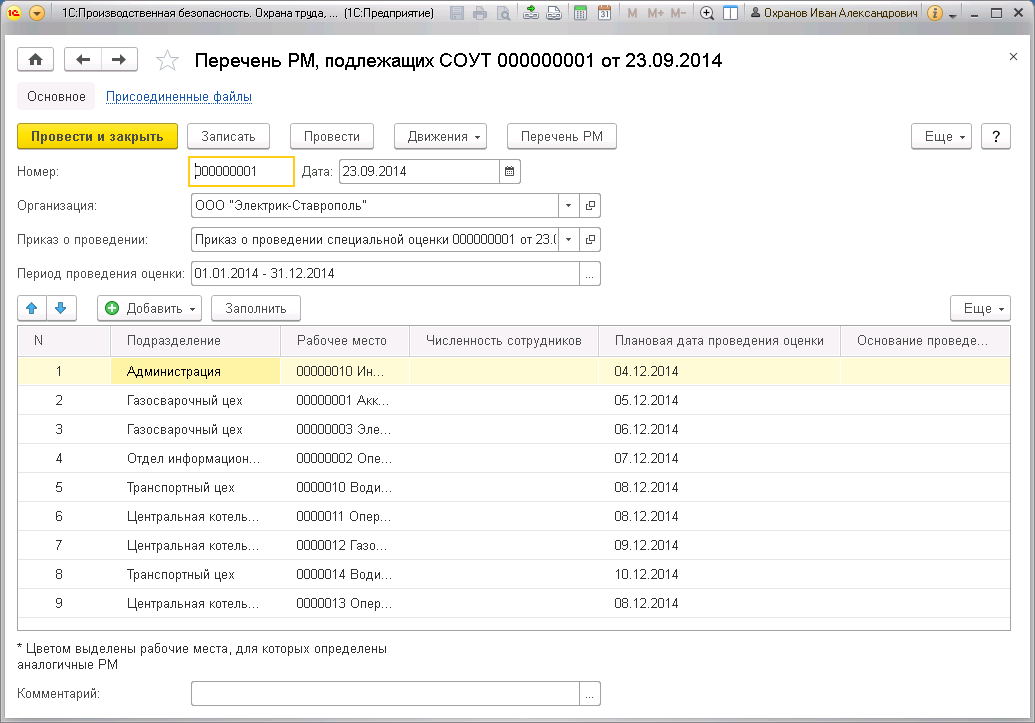Expand the Организация dropdown arrow

click(568, 205)
